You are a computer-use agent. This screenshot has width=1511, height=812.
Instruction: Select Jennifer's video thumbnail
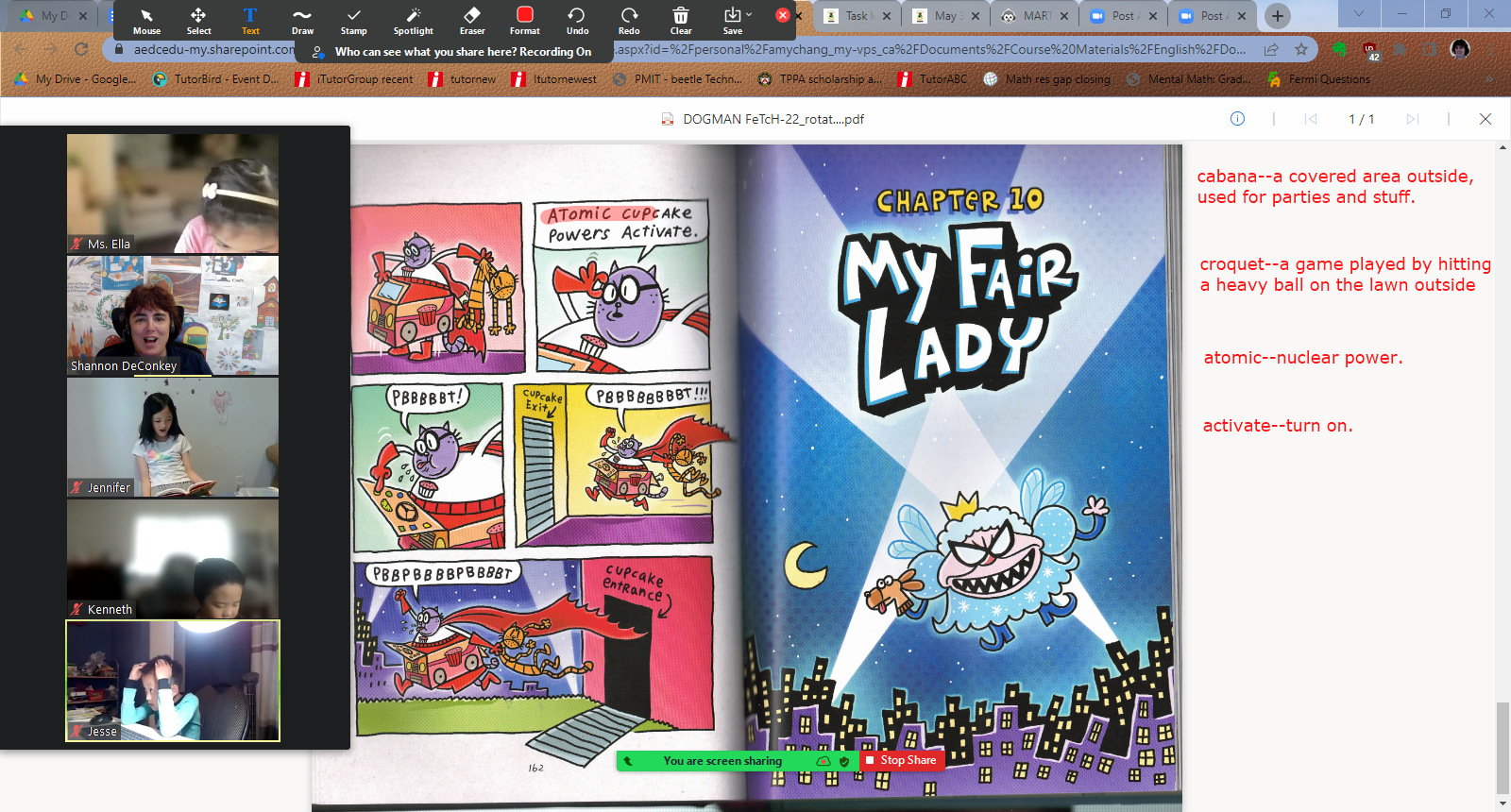coord(173,437)
